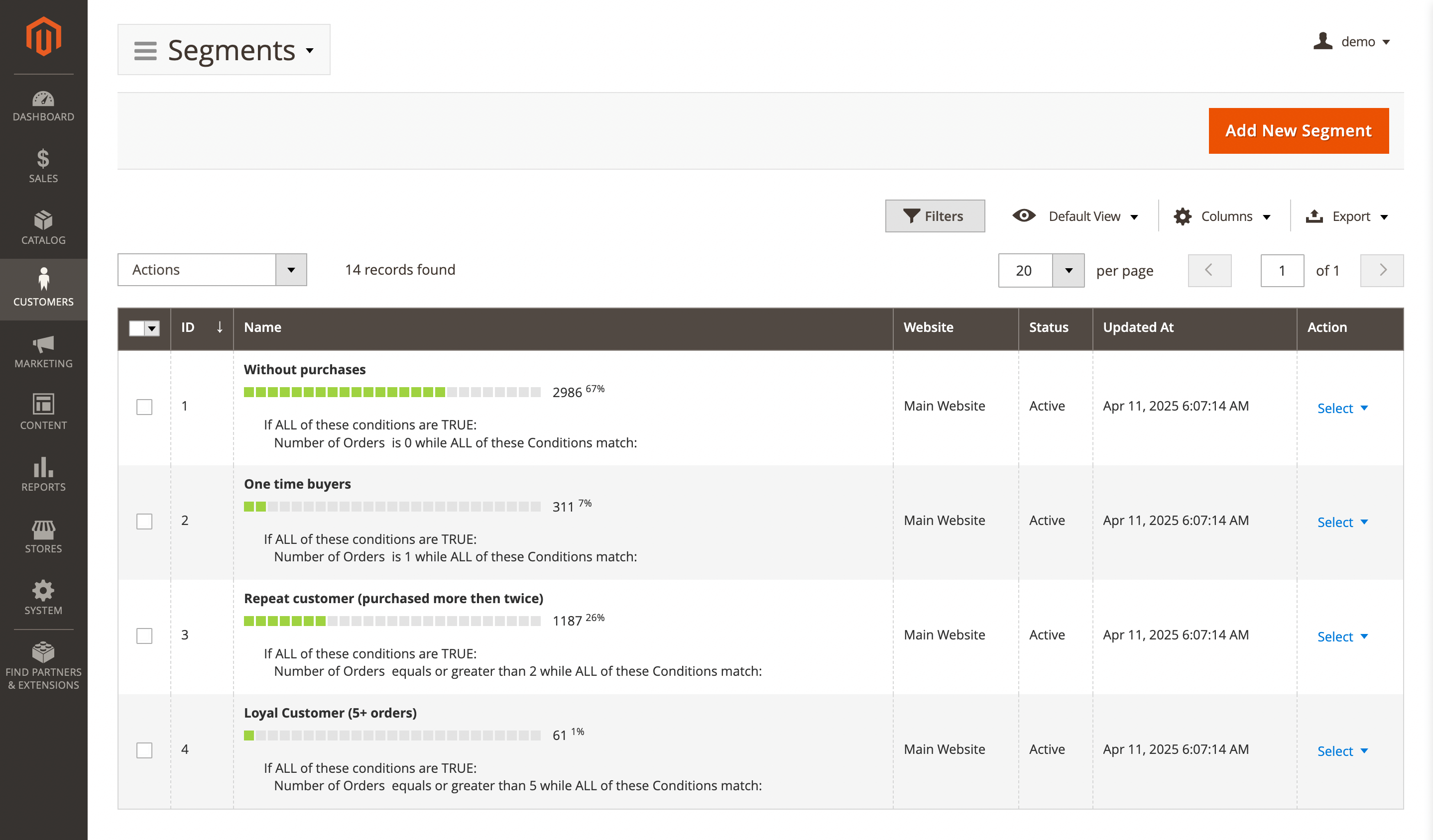The height and width of the screenshot is (840, 1433).
Task: Tick the checkbox for One time buyers segment
Action: coord(144,521)
